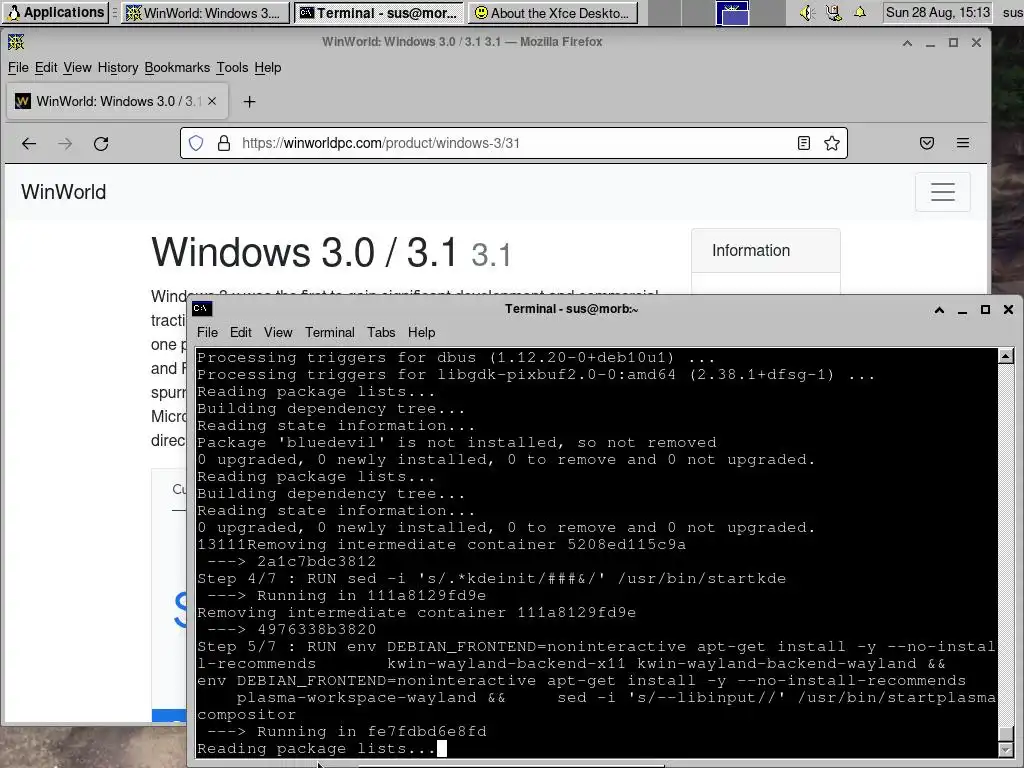
Task: Open the Applications menu in the panel
Action: click(x=55, y=12)
